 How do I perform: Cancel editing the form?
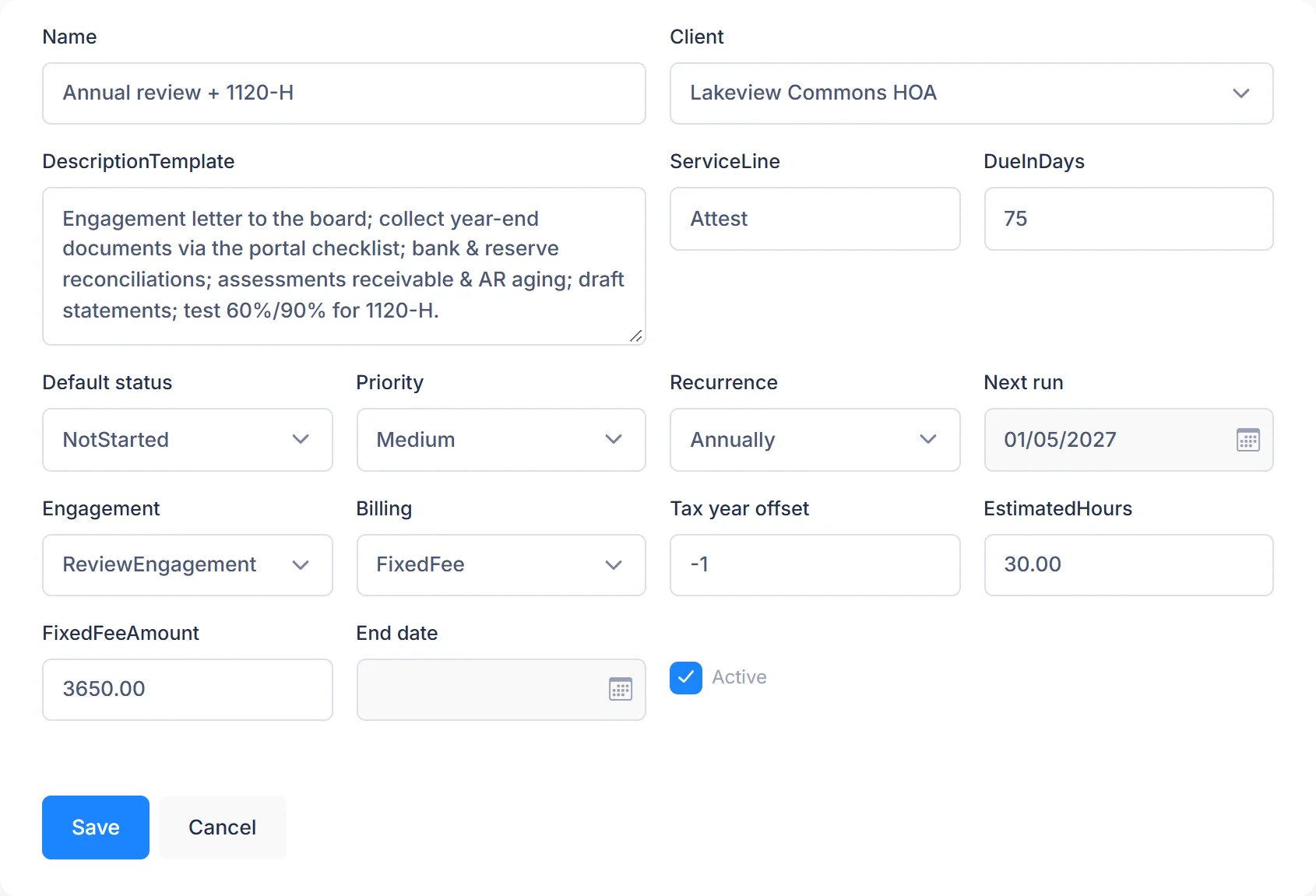[x=223, y=827]
